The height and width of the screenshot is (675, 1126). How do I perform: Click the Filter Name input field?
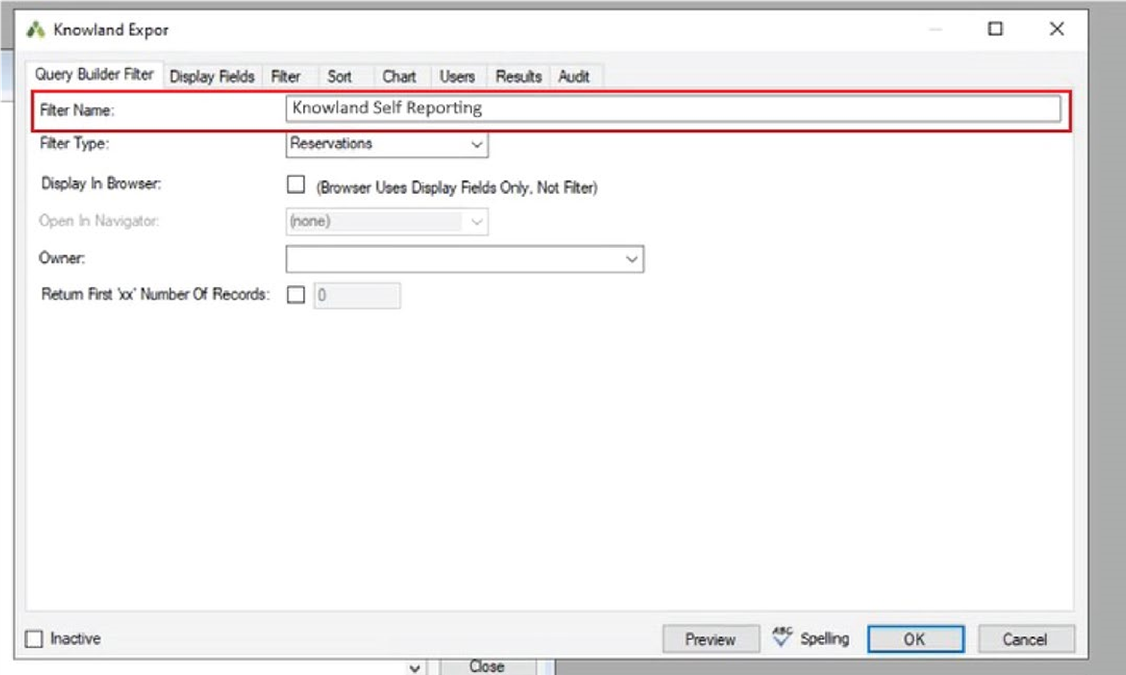pyautogui.click(x=673, y=108)
